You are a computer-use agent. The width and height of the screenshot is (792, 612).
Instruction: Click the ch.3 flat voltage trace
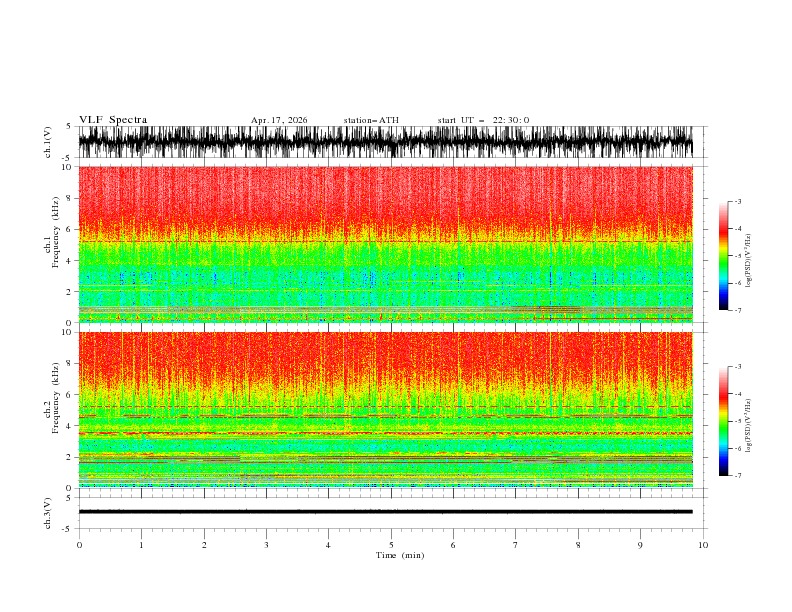[x=385, y=512]
